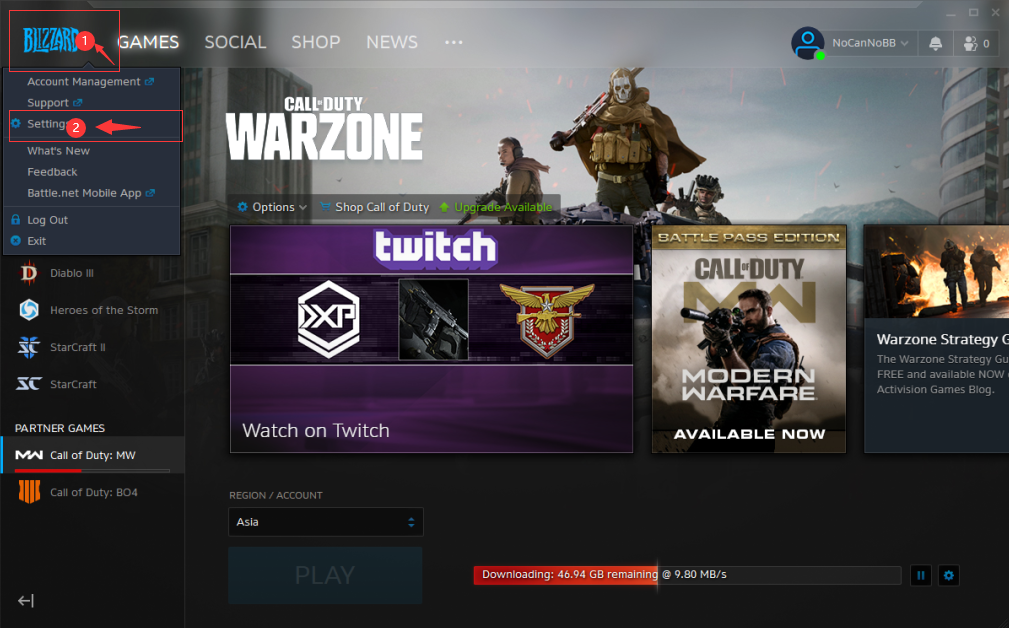Choose Settings from the Blizzard menu

(47, 124)
